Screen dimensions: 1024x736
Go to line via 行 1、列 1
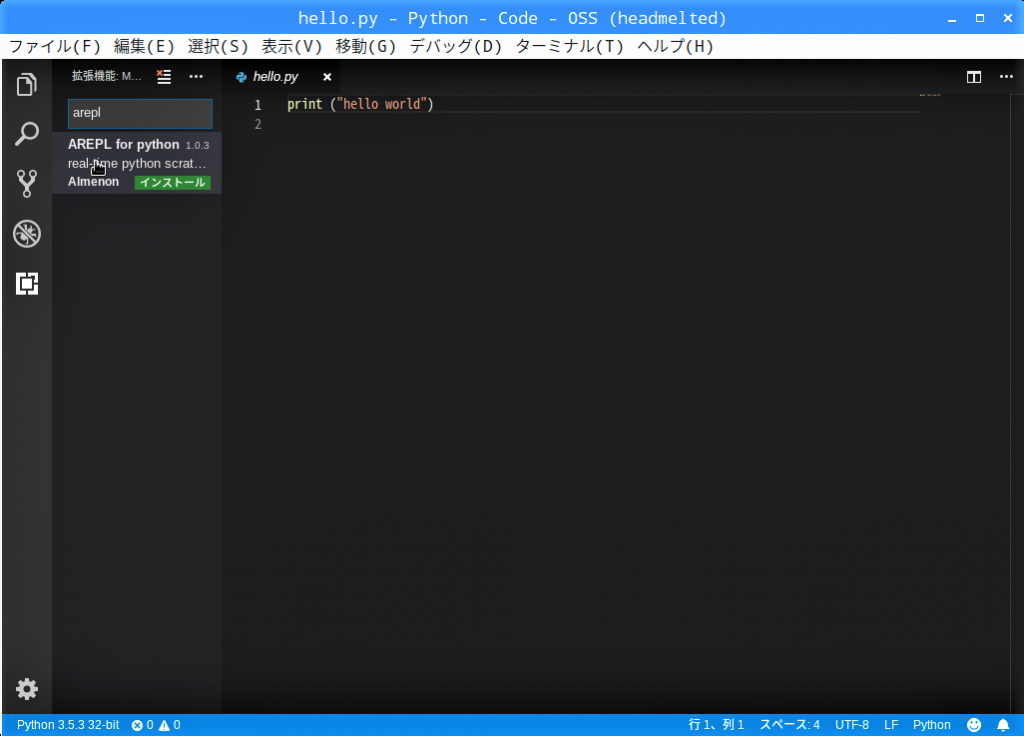click(716, 725)
